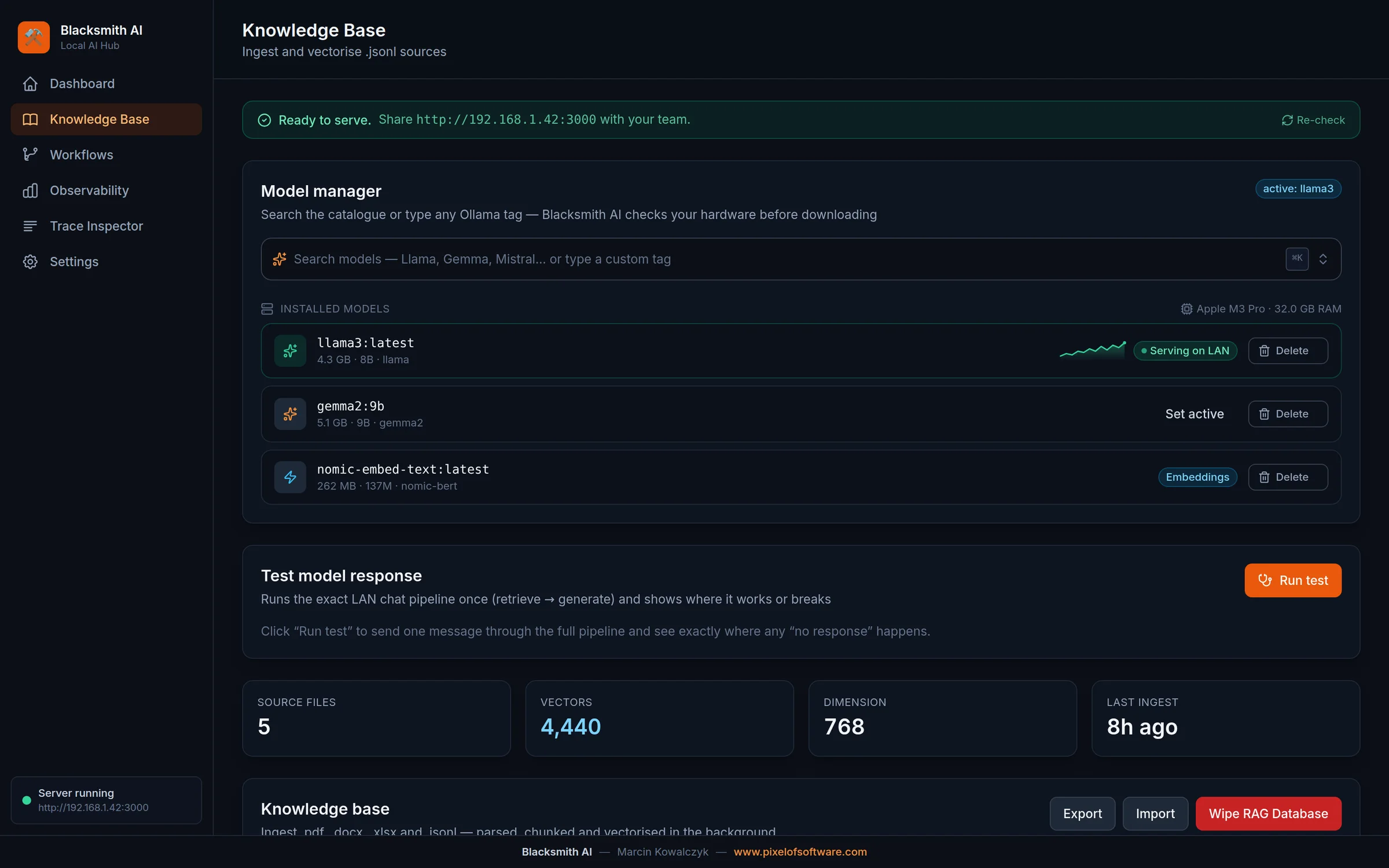Delete the llama3:latest model
Viewport: 1389px width, 868px height.
pyautogui.click(x=1288, y=351)
